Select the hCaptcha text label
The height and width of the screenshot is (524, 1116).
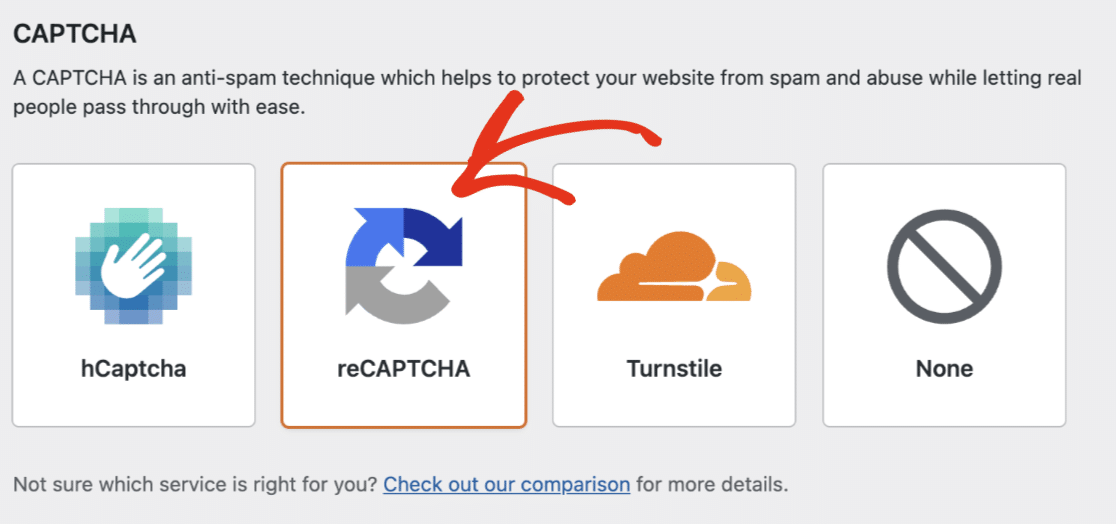(x=134, y=368)
